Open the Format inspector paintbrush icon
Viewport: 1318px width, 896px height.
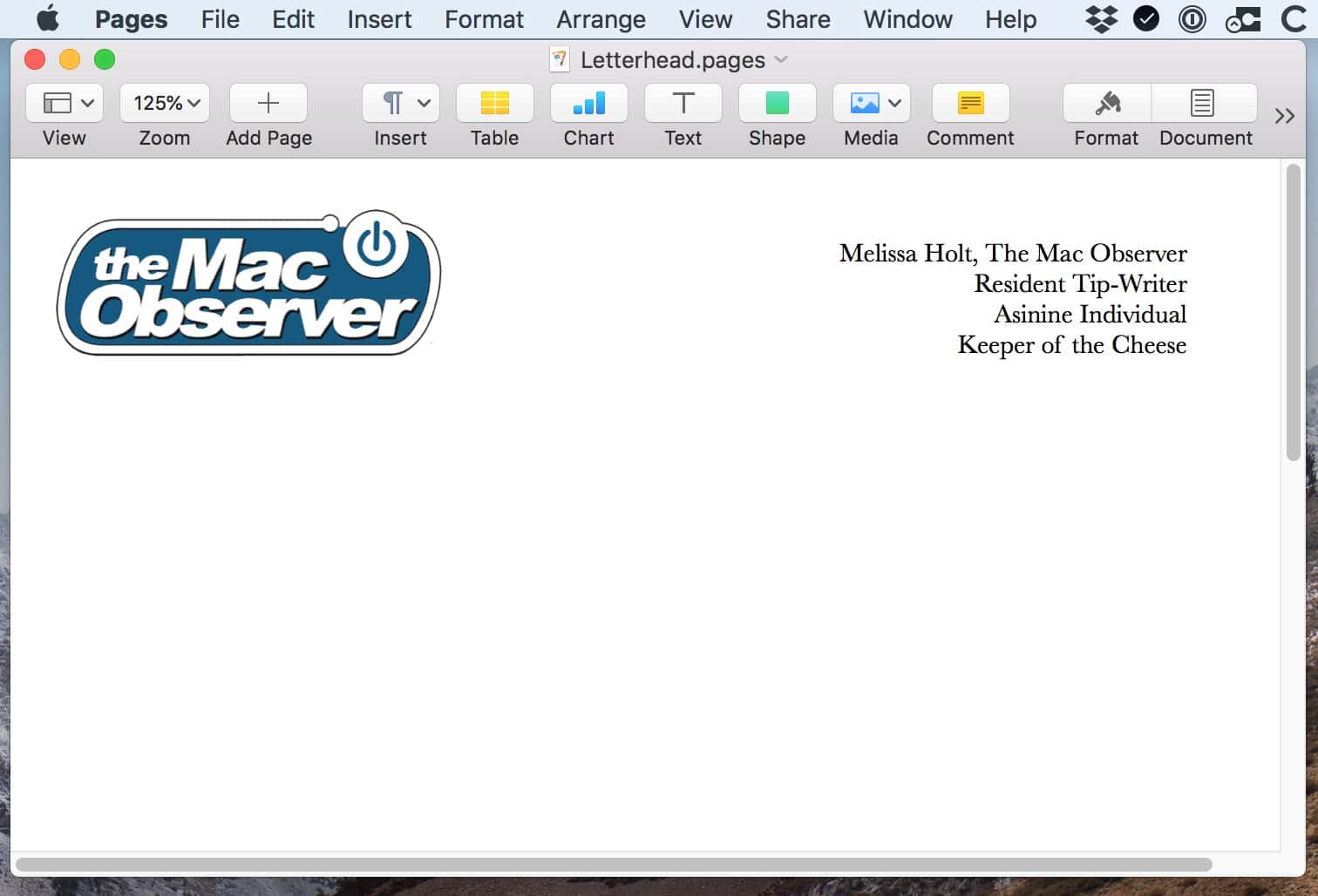tap(1107, 104)
